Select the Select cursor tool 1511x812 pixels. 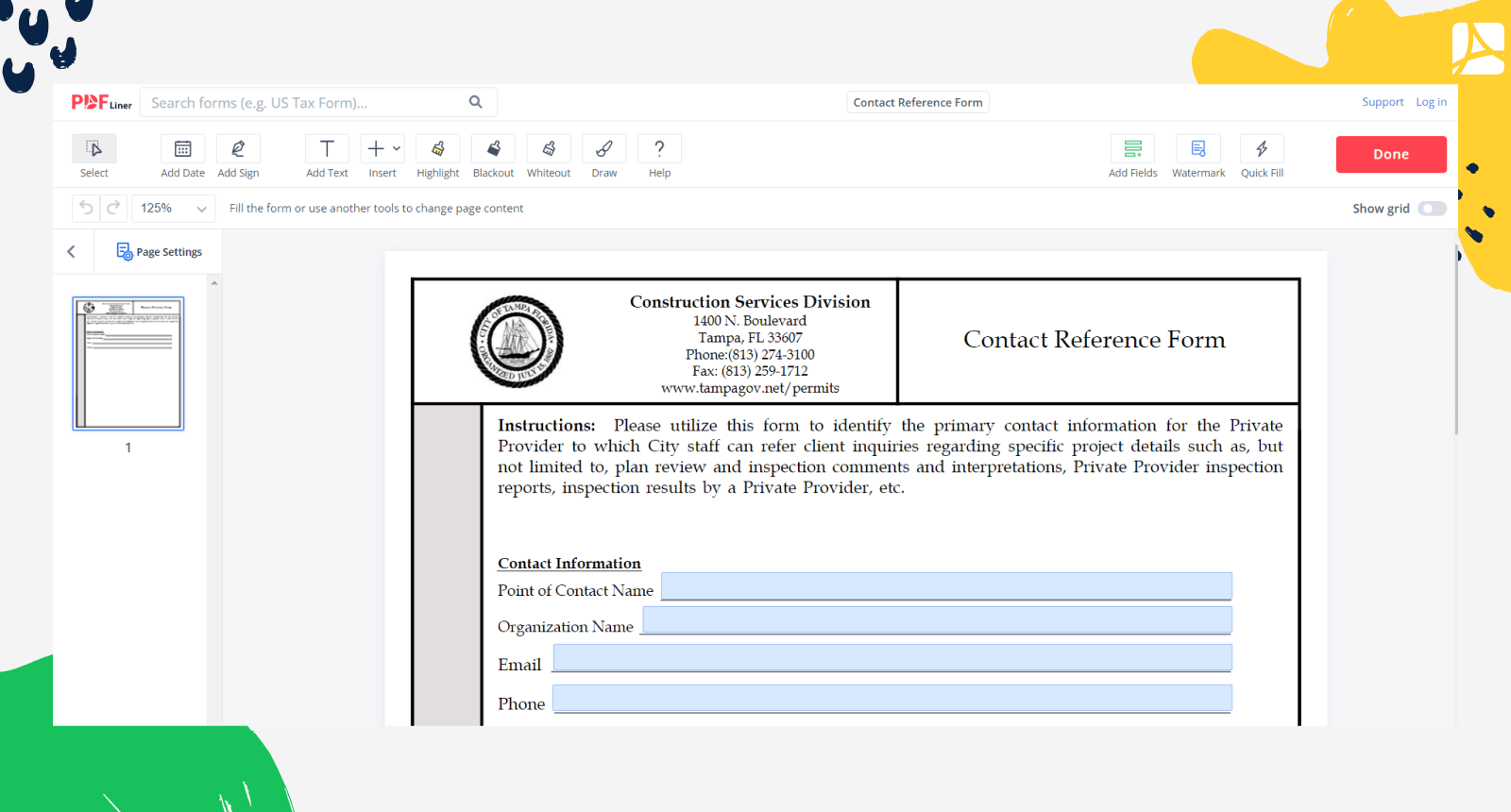(x=93, y=149)
